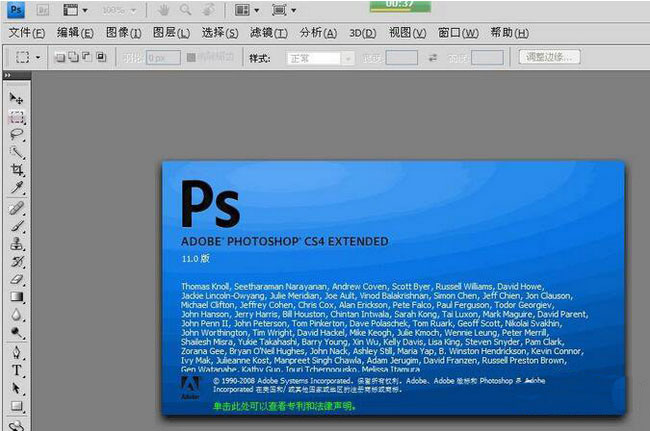Click the height input field
The height and width of the screenshot is (431, 650).
(x=488, y=58)
